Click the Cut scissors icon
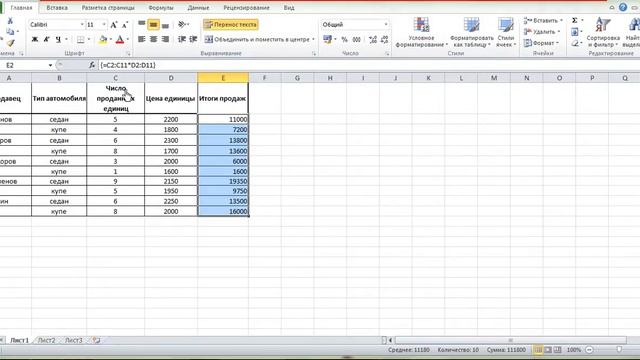Image resolution: width=640 pixels, height=360 pixels. pos(10,21)
